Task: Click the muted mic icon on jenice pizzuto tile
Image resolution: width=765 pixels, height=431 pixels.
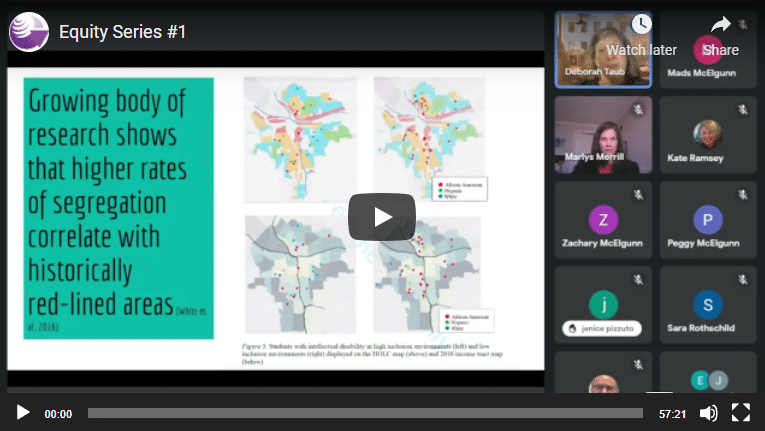Action: (638, 280)
